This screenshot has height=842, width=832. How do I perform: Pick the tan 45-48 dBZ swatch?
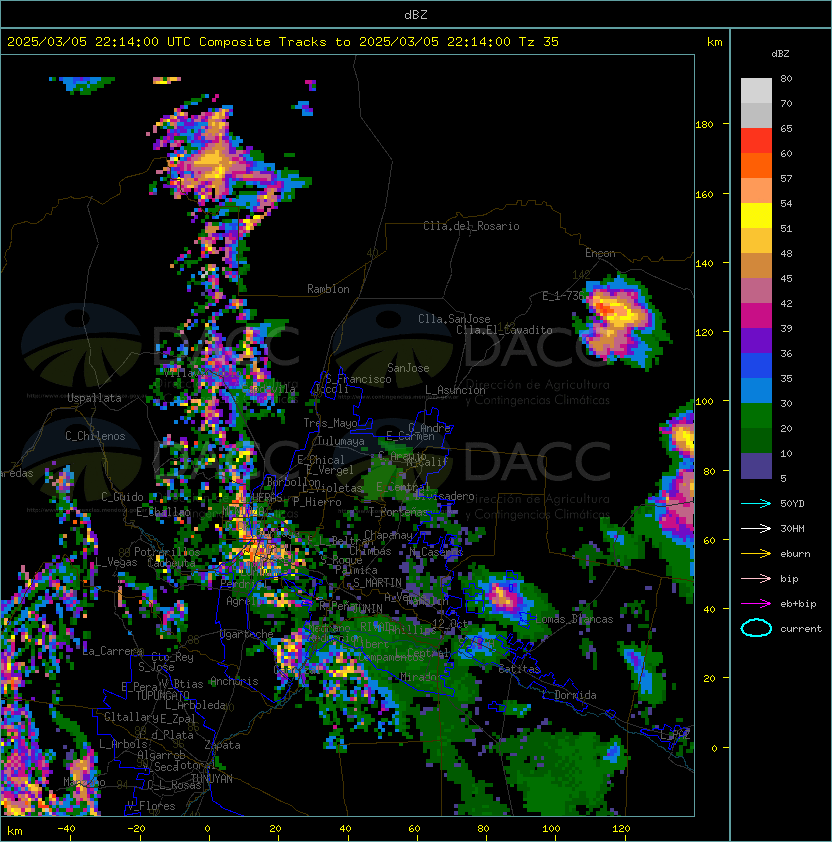(756, 265)
